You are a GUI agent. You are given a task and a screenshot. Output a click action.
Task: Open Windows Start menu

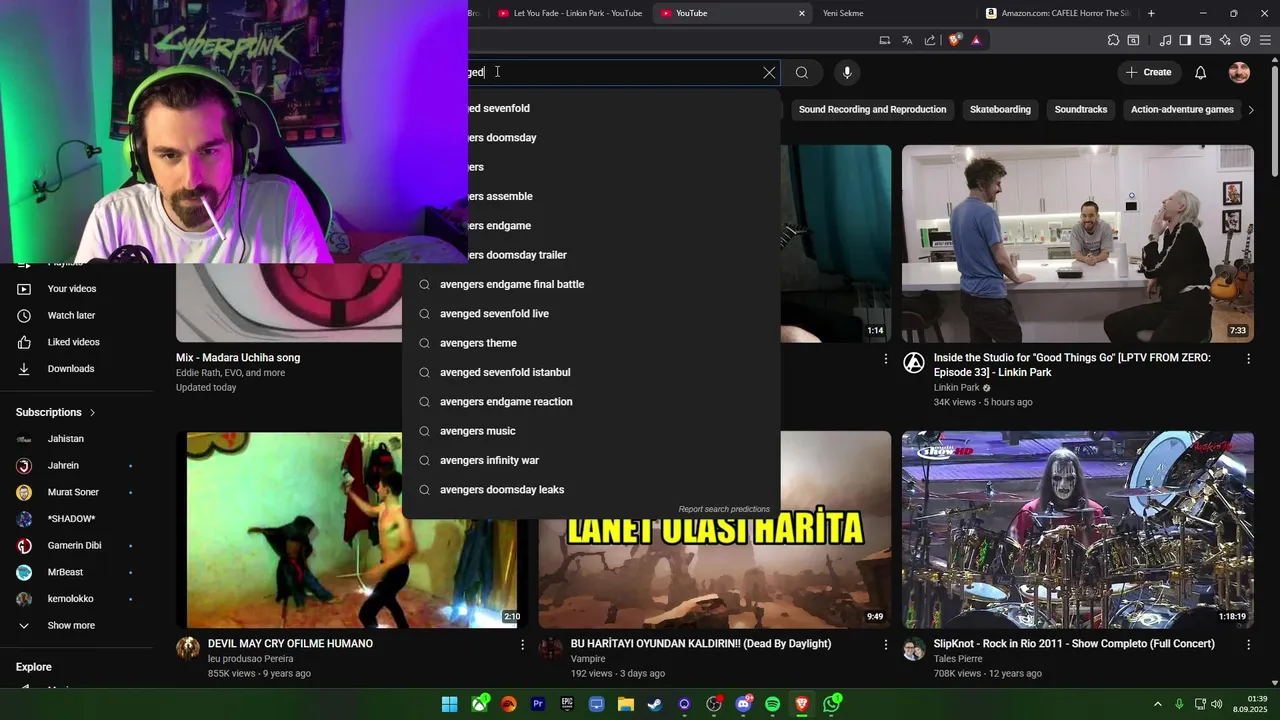[x=450, y=704]
